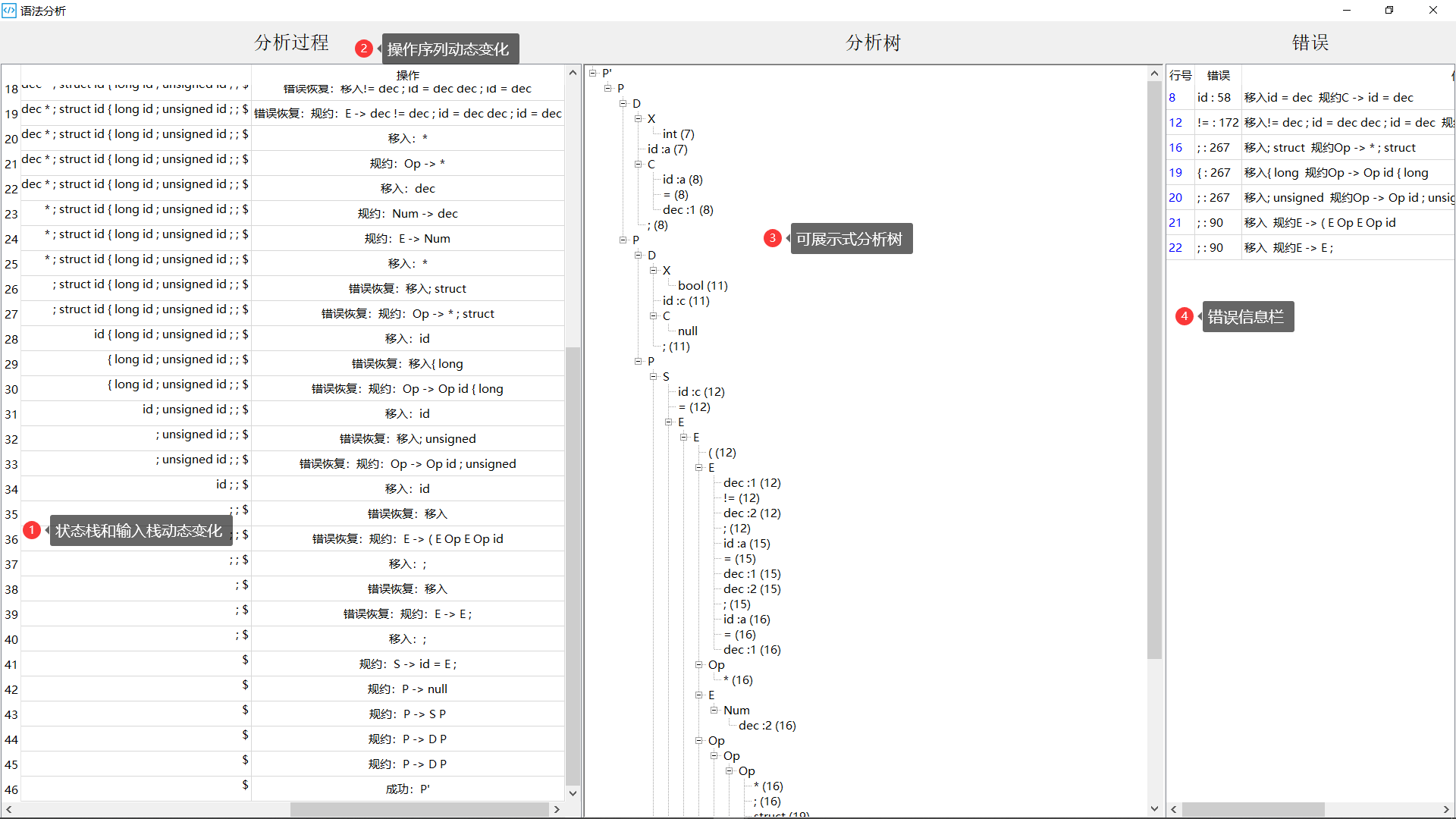The width and height of the screenshot is (1456, 819).
Task: Click analysis process vertical scrollbar thumb
Action: click(x=573, y=566)
